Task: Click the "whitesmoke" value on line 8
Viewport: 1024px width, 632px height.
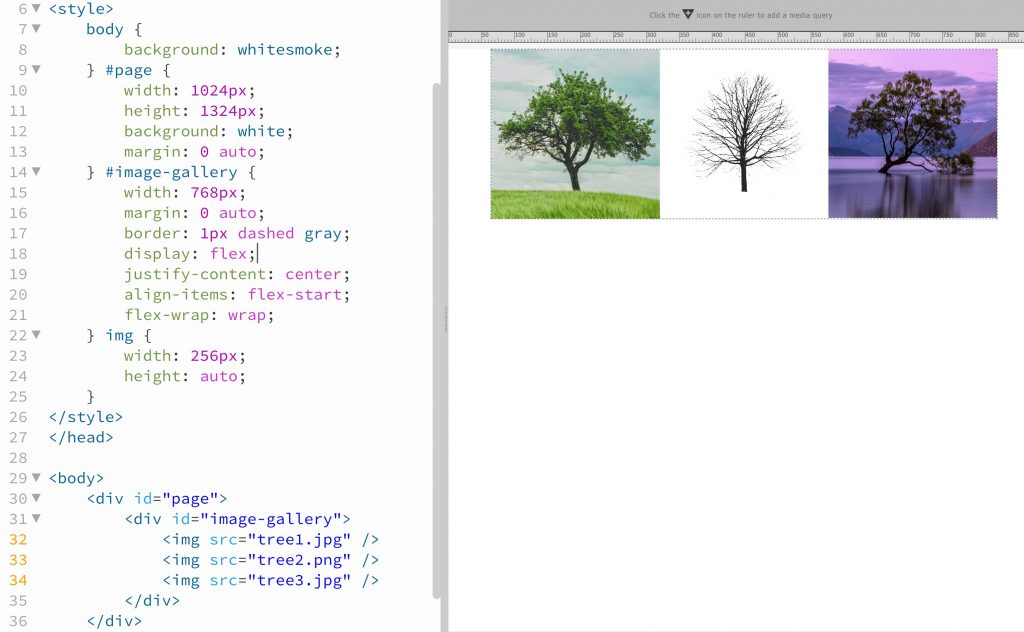Action: pos(285,50)
